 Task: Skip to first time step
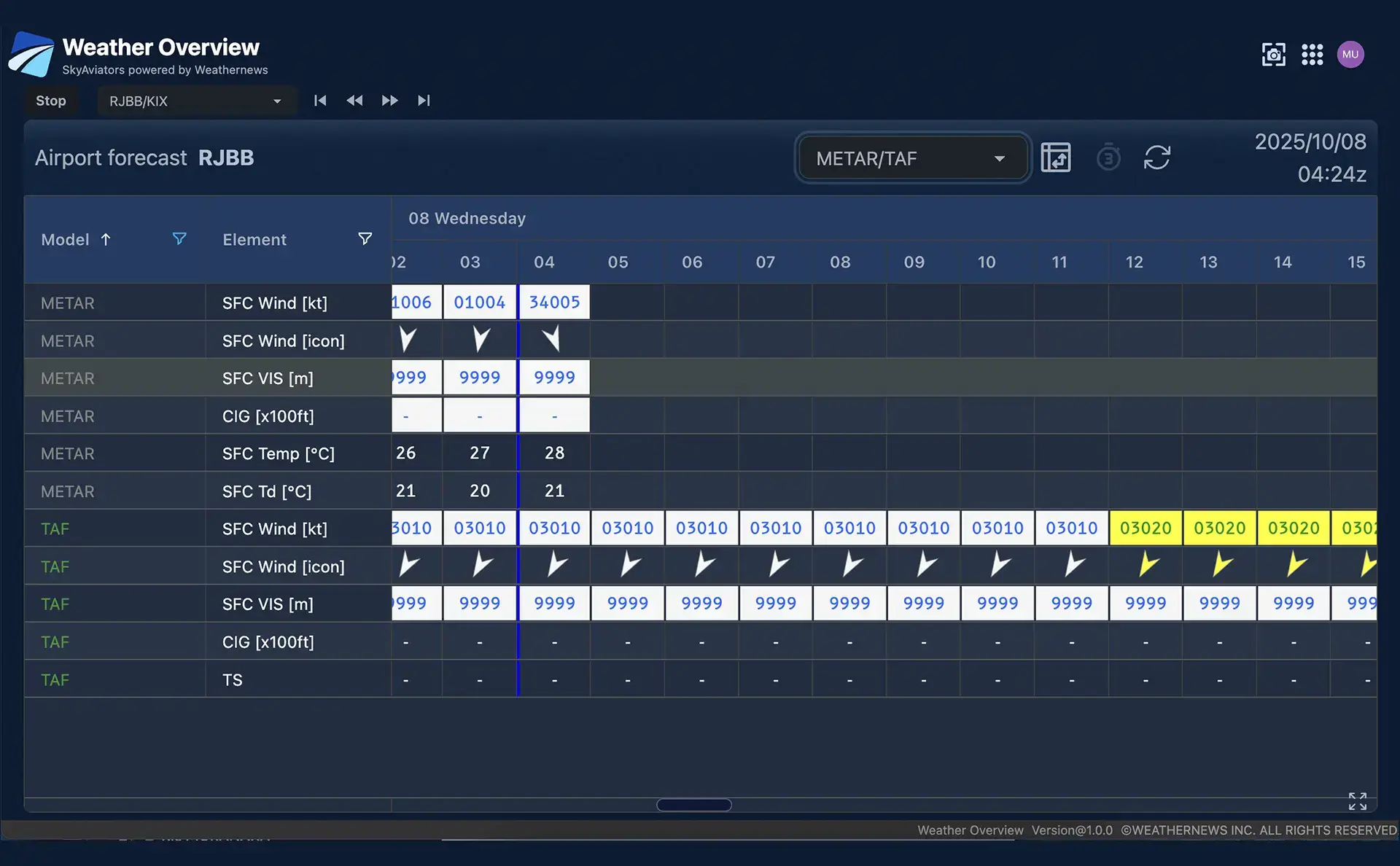[320, 101]
